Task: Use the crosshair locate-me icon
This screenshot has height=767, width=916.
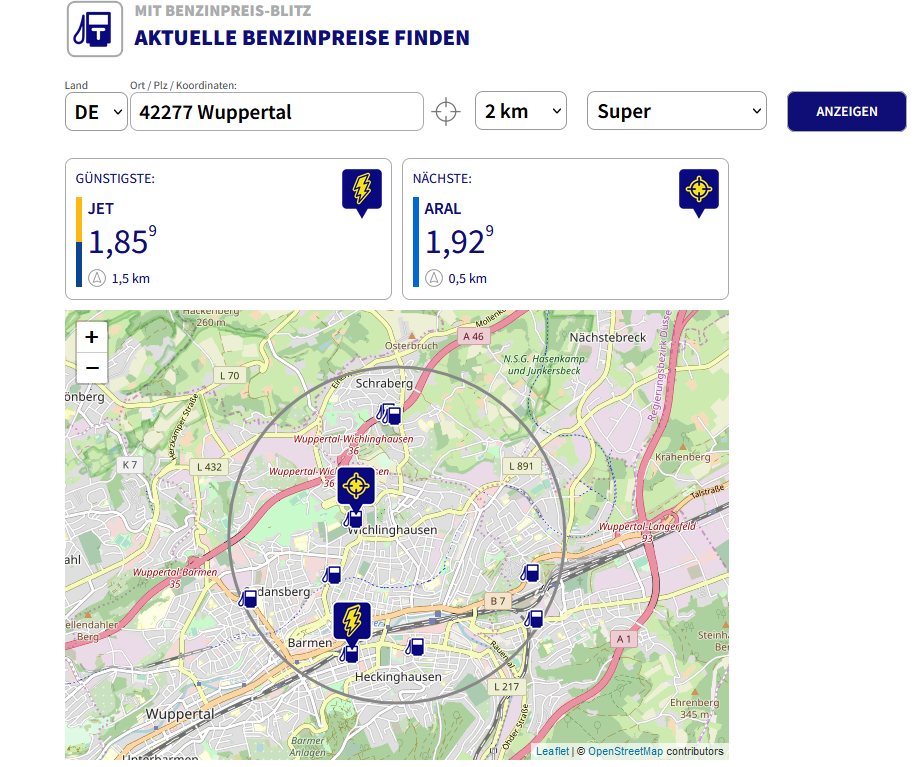Action: (x=446, y=112)
